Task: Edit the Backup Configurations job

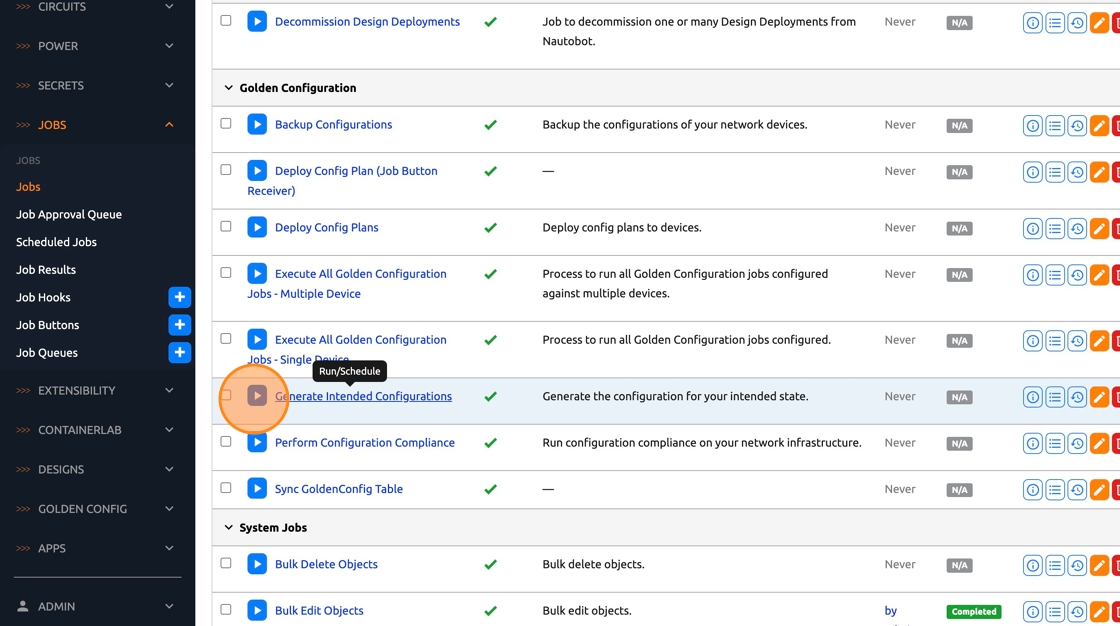Action: [x=1099, y=126]
